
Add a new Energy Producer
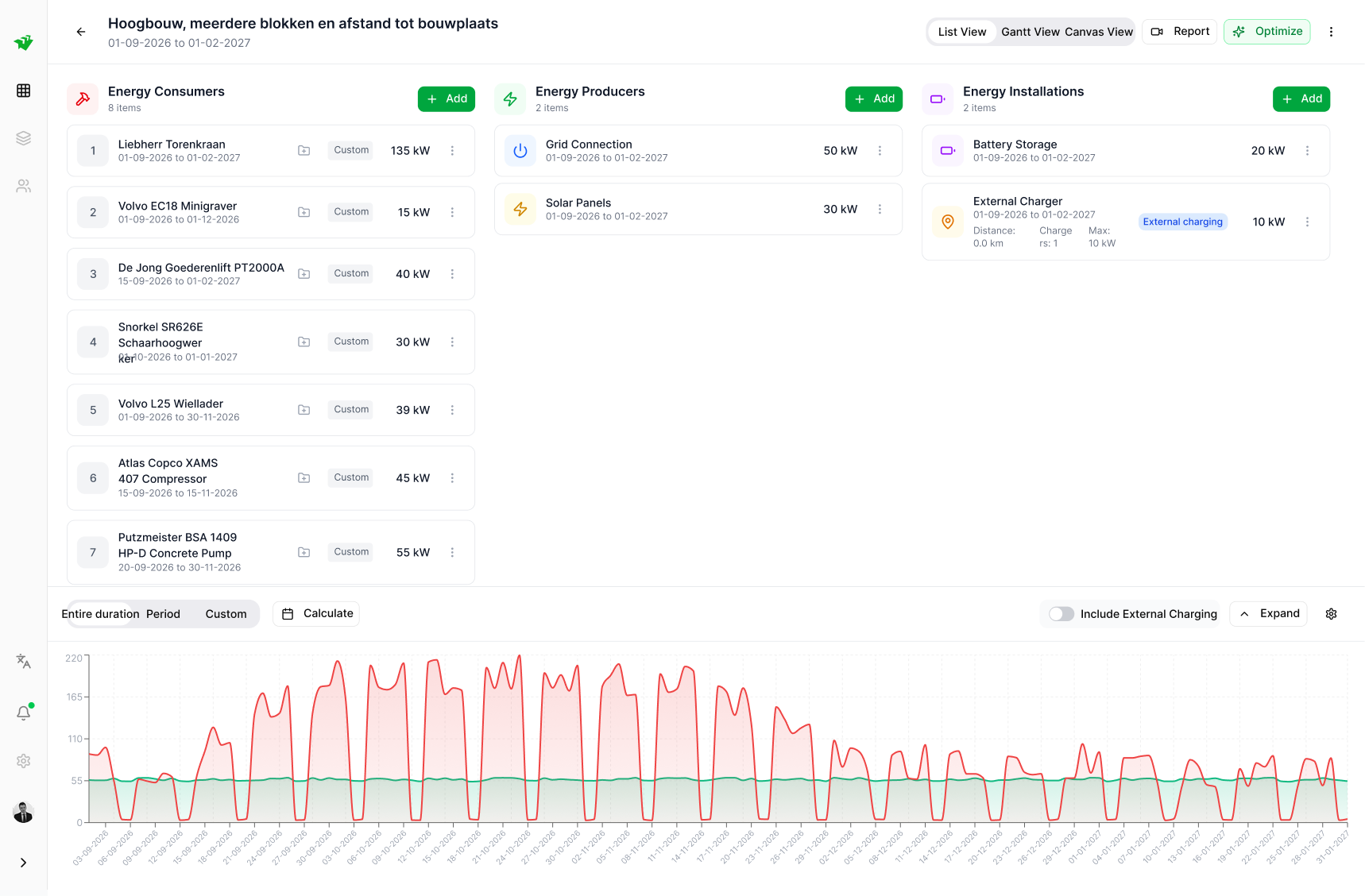point(874,98)
